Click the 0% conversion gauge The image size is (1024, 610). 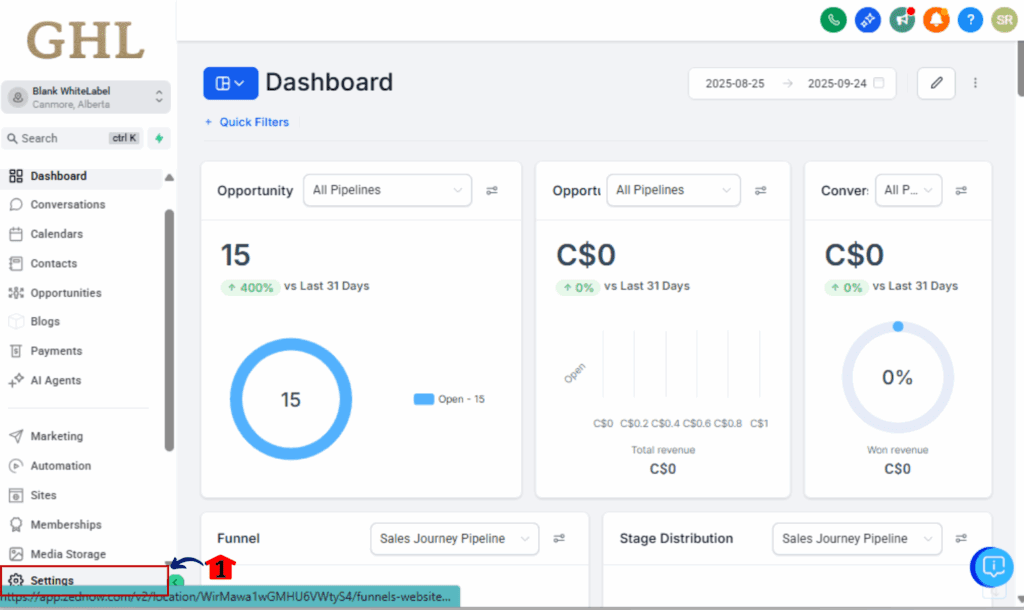click(897, 377)
